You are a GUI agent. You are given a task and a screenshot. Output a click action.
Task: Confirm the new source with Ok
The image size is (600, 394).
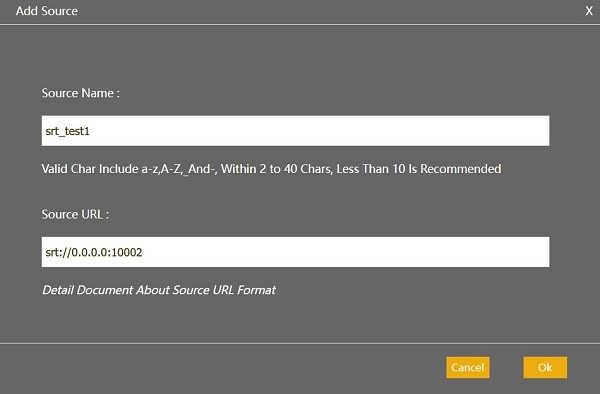pyautogui.click(x=545, y=368)
